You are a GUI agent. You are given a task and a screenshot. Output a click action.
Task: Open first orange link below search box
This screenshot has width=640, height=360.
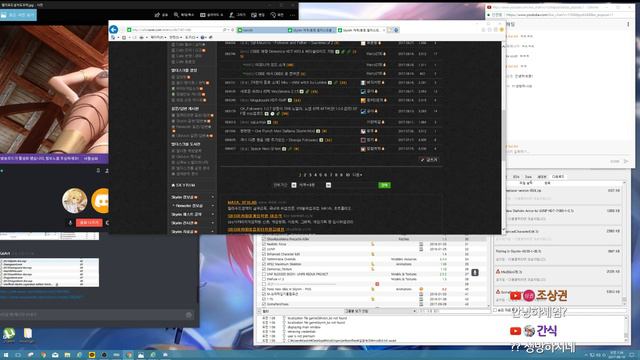point(242,202)
